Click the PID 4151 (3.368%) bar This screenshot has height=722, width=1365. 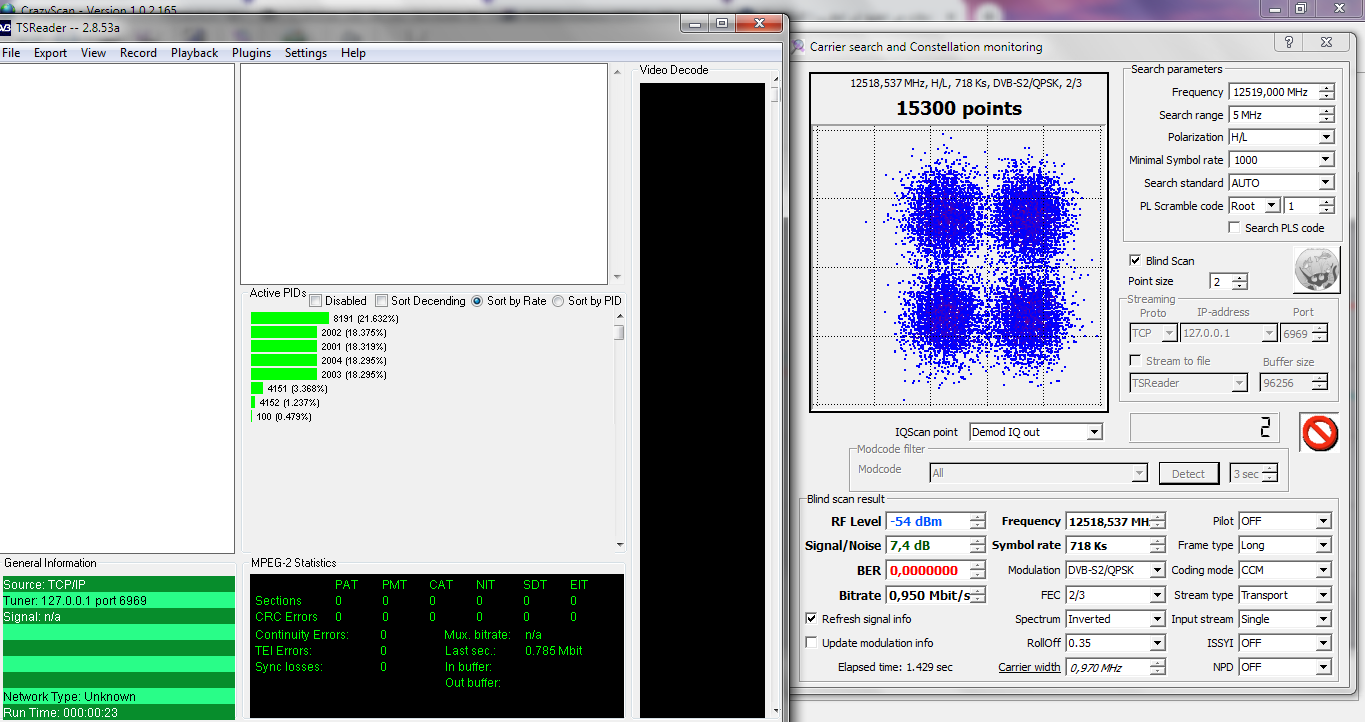pos(257,388)
